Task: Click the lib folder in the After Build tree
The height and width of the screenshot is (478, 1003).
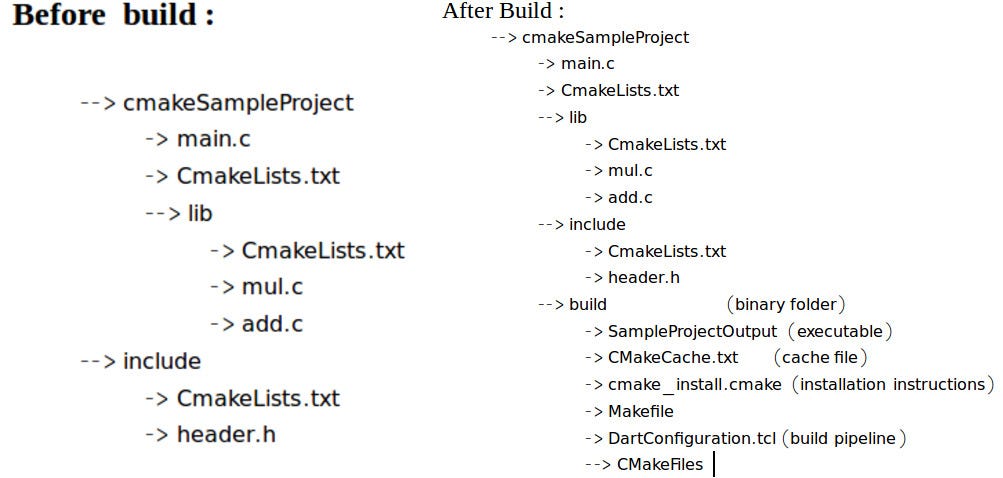Action: click(x=578, y=118)
